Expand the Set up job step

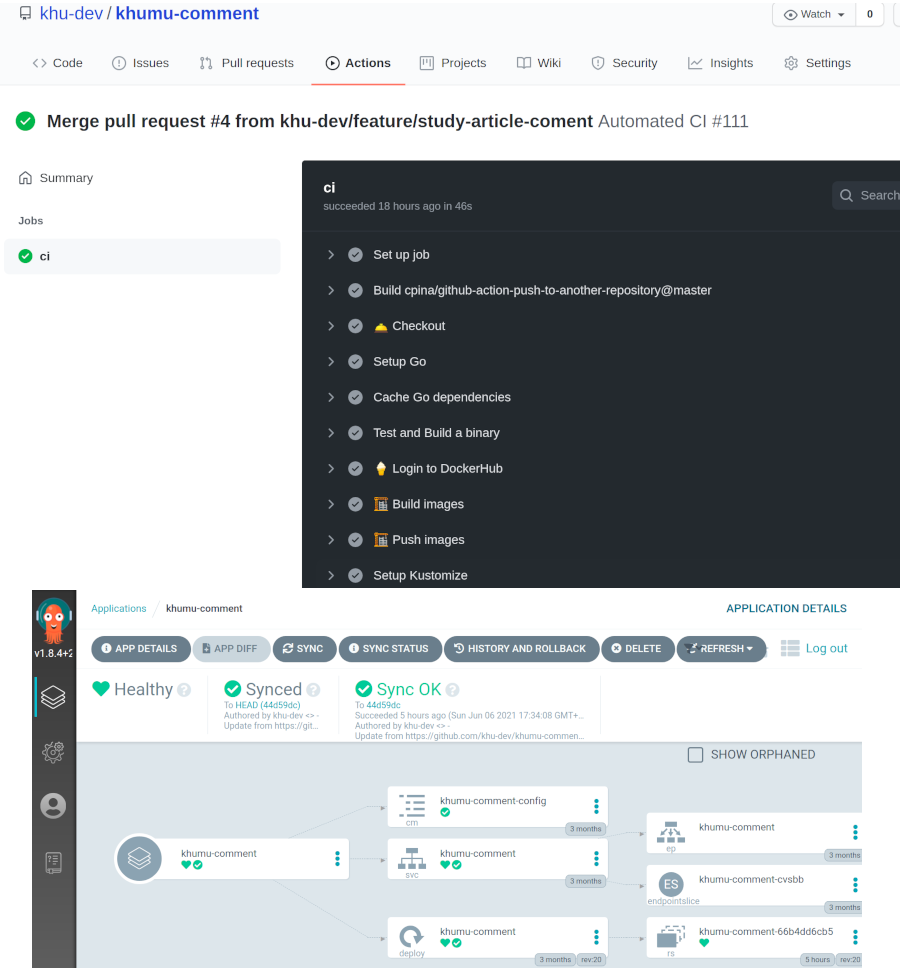(331, 254)
